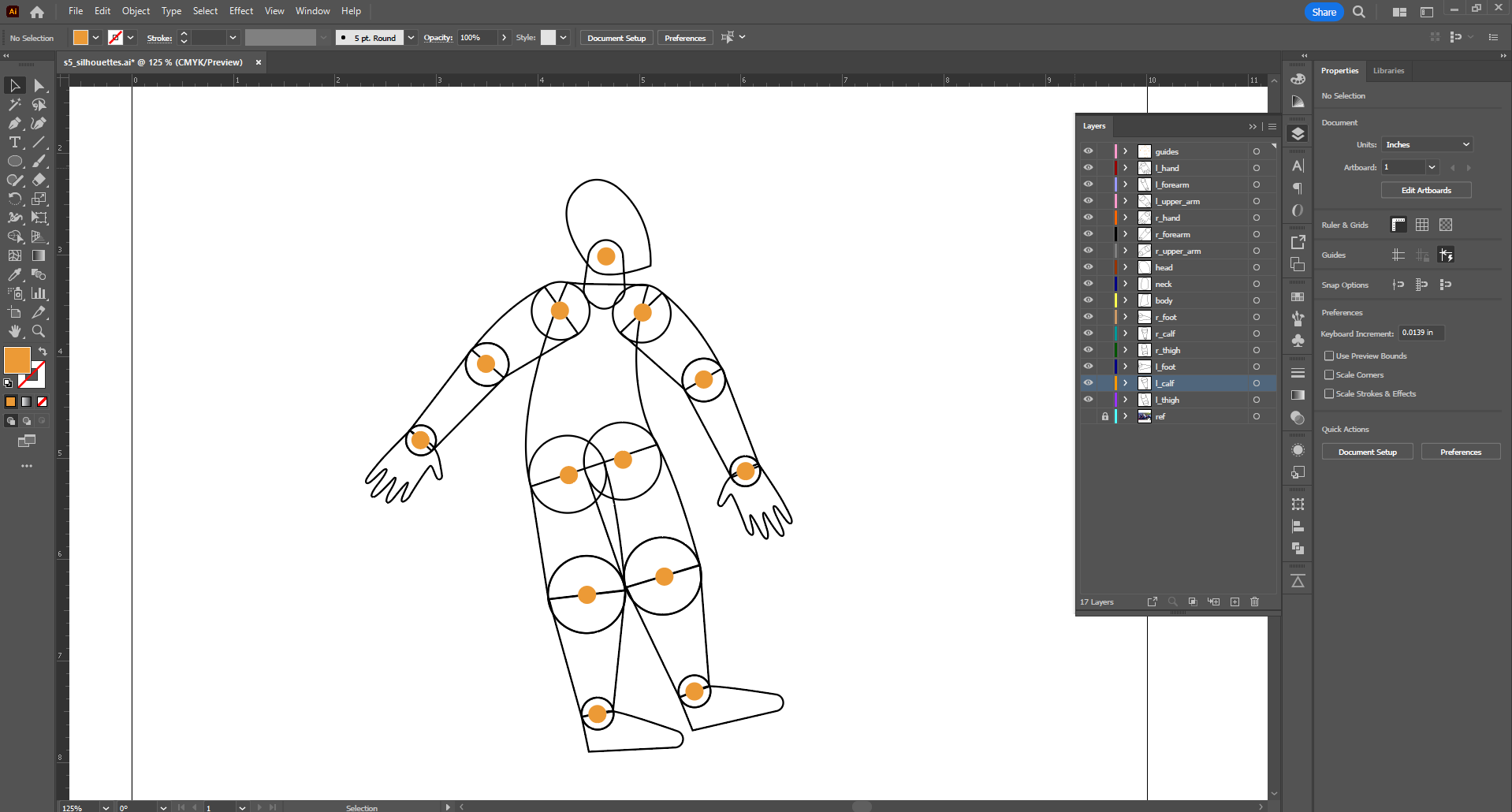1512x812 pixels.
Task: Select the Eyedropper tool
Action: pos(14,275)
